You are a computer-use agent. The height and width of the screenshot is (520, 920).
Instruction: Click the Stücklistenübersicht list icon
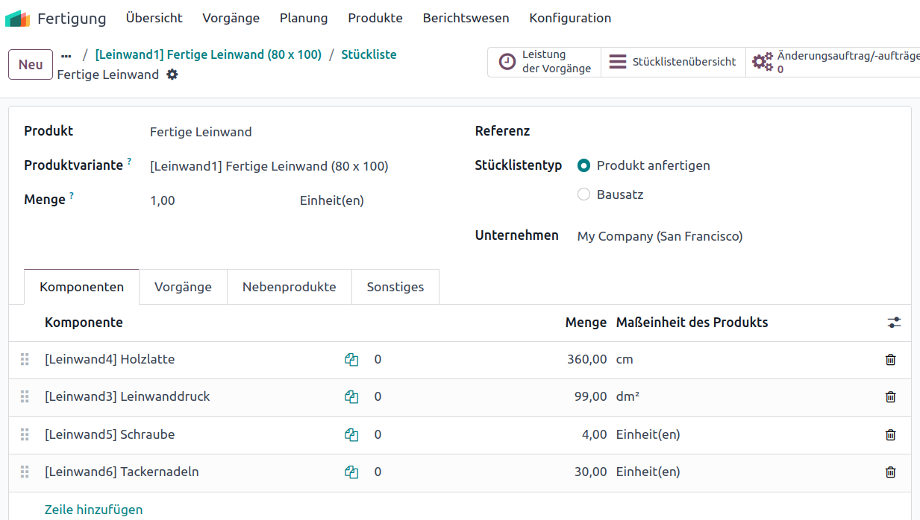pyautogui.click(x=617, y=62)
